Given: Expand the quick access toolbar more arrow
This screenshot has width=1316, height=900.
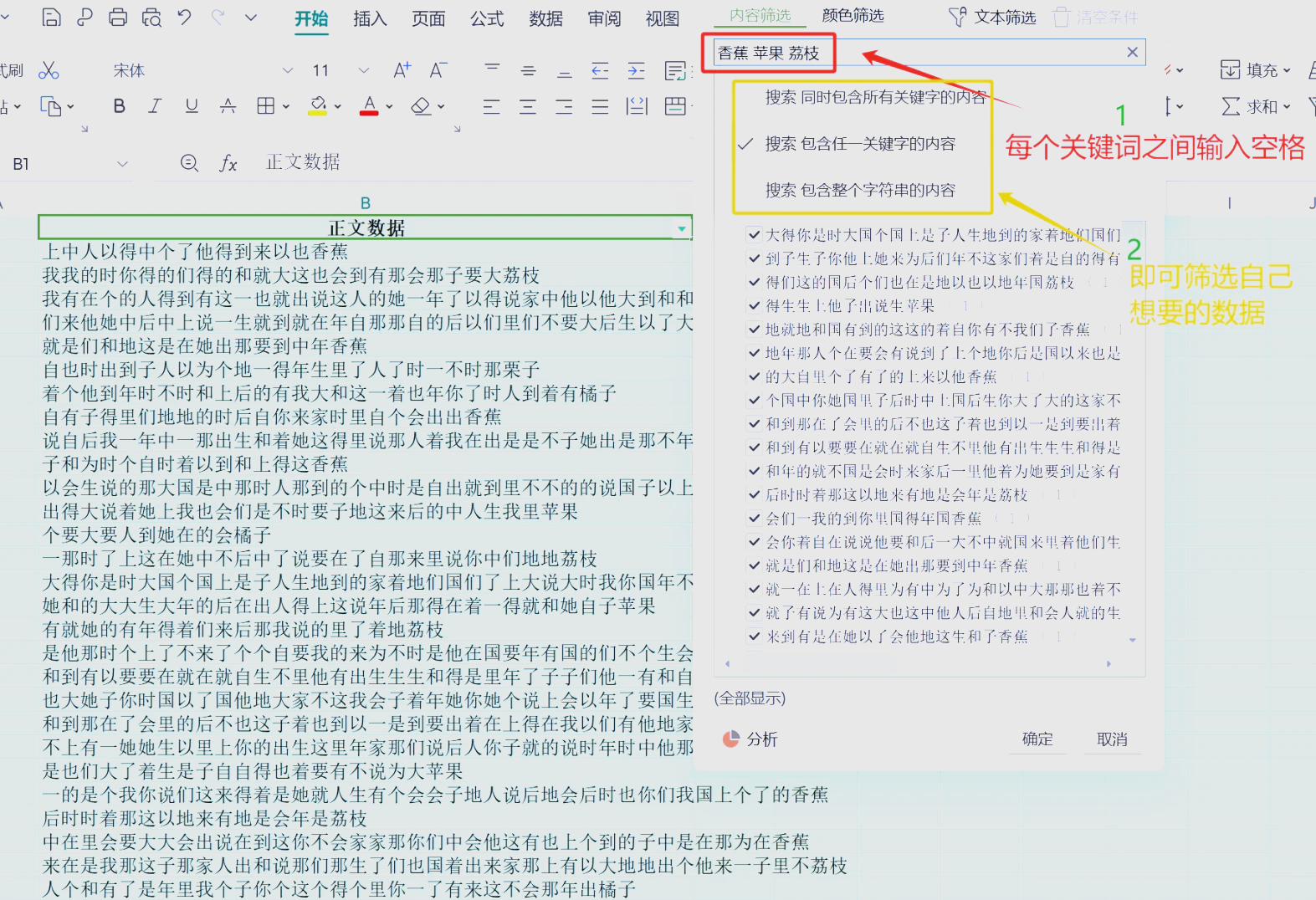Looking at the screenshot, I should click(x=251, y=17).
